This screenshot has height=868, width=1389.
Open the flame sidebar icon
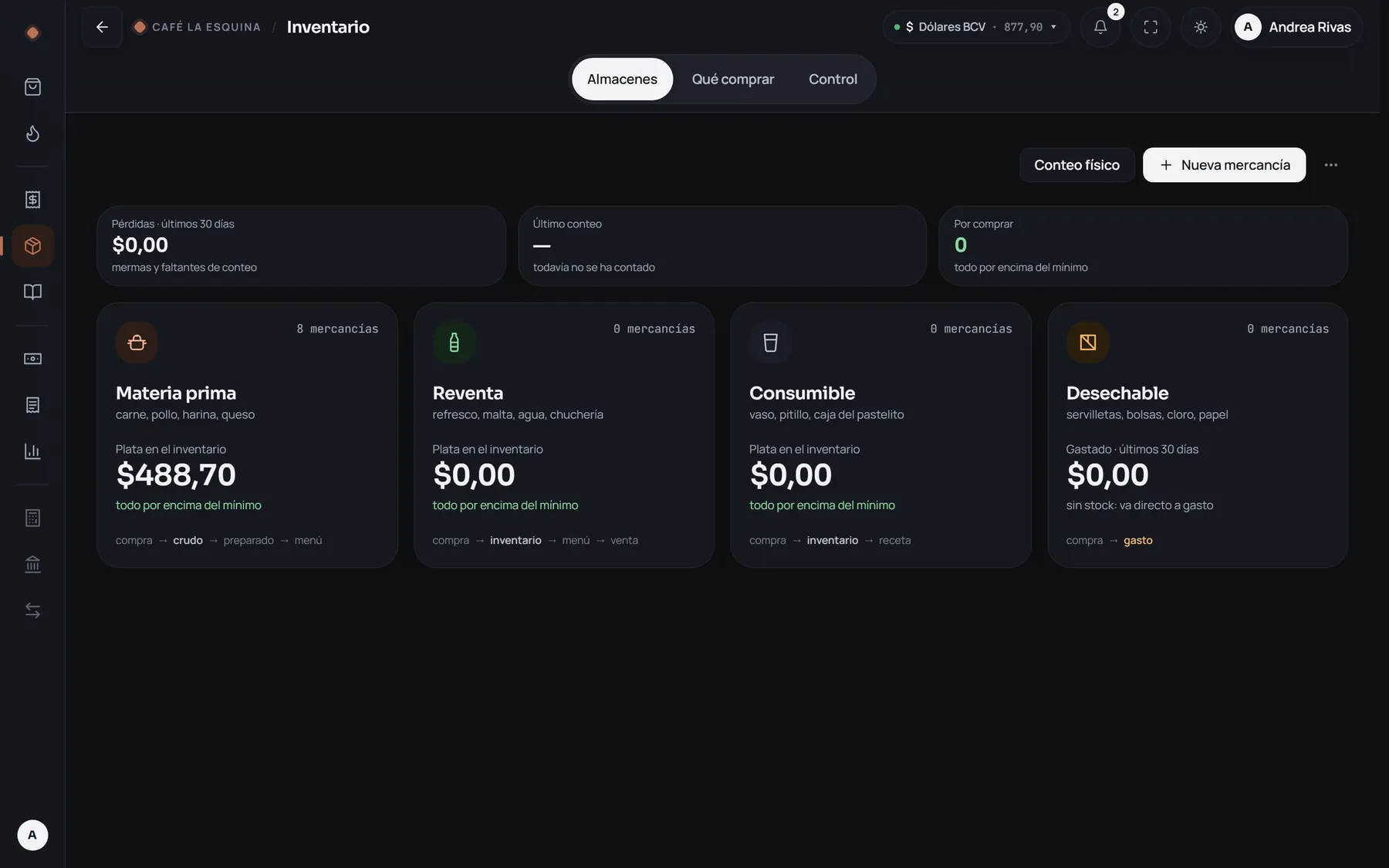tap(32, 133)
